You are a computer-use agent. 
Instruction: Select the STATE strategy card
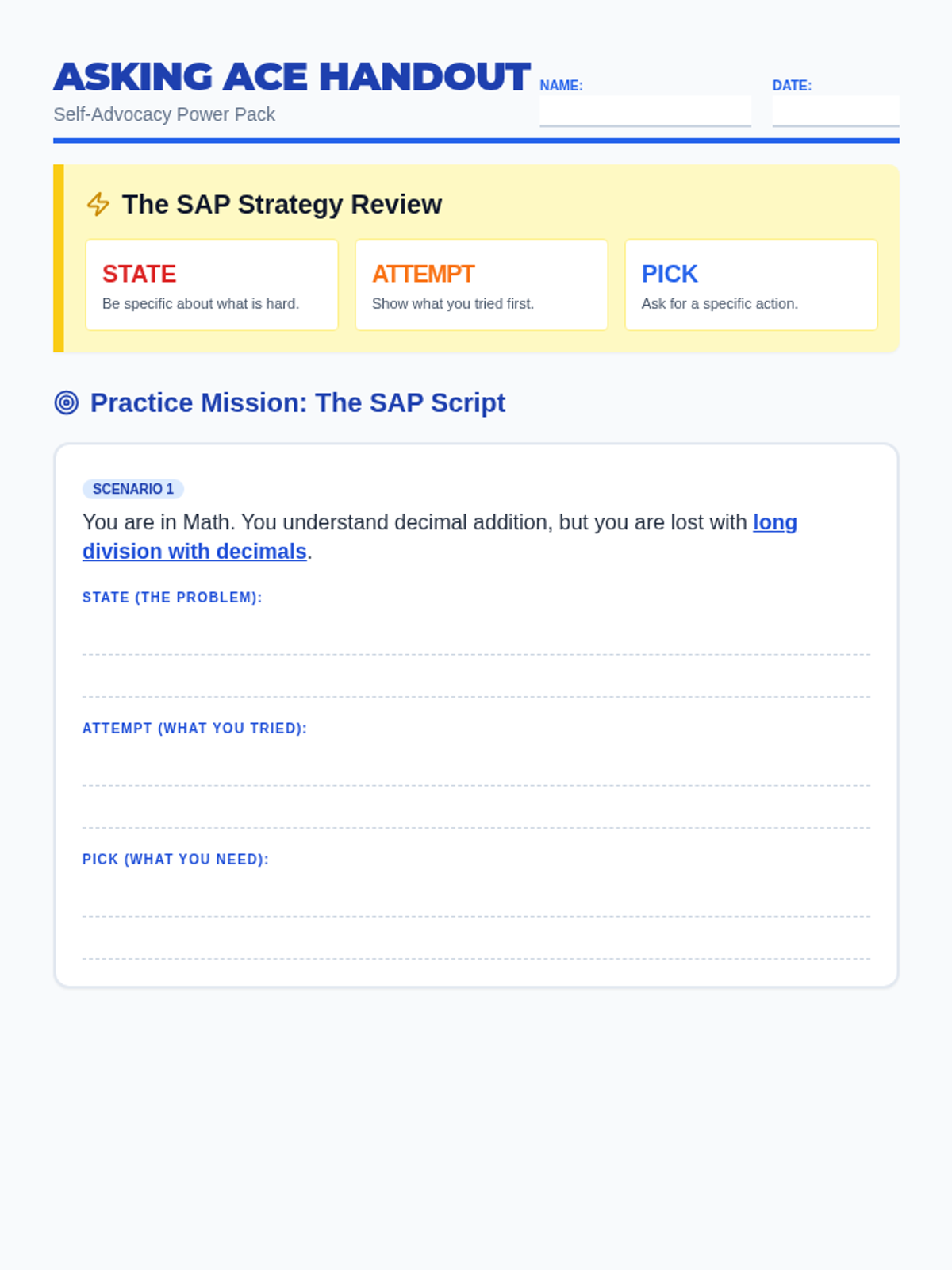pos(212,285)
